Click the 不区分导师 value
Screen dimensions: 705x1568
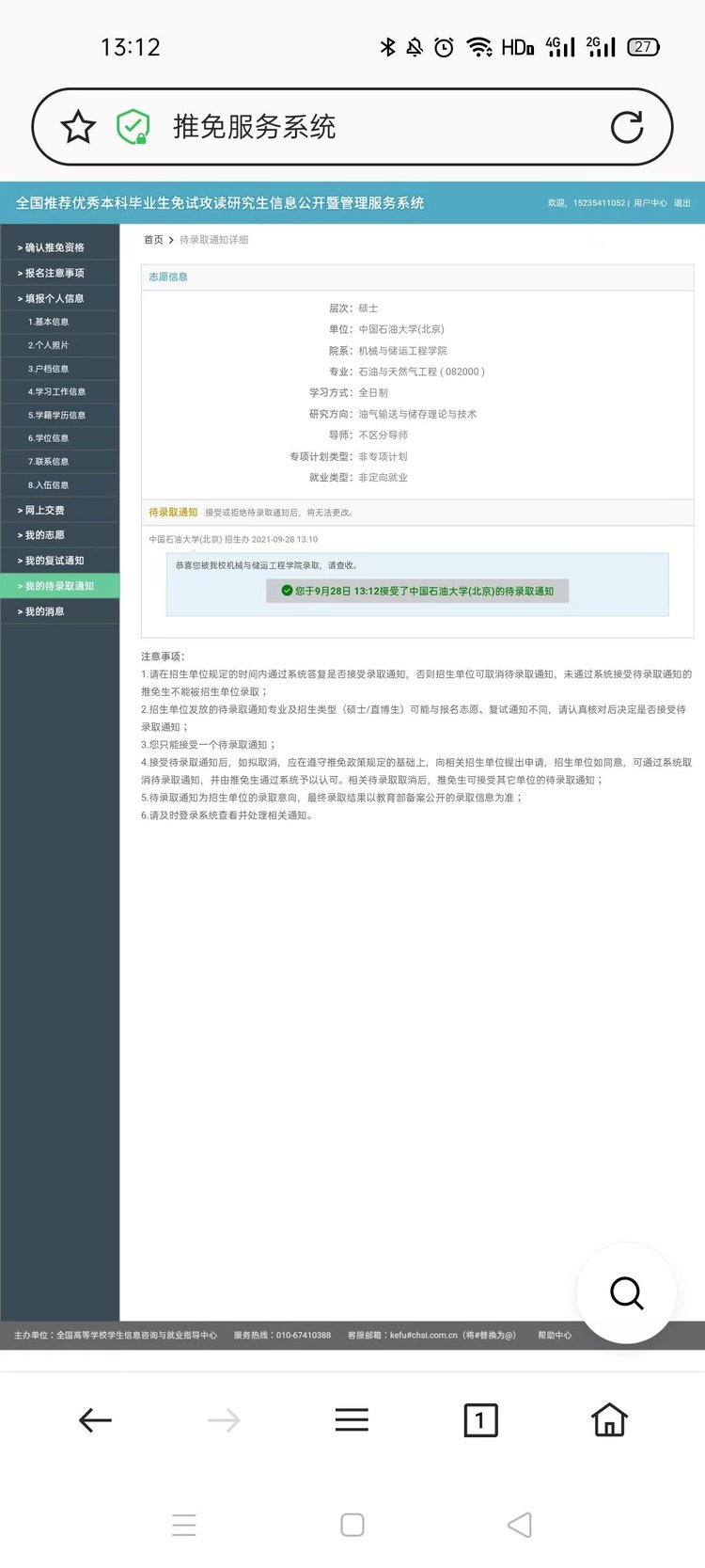(383, 436)
